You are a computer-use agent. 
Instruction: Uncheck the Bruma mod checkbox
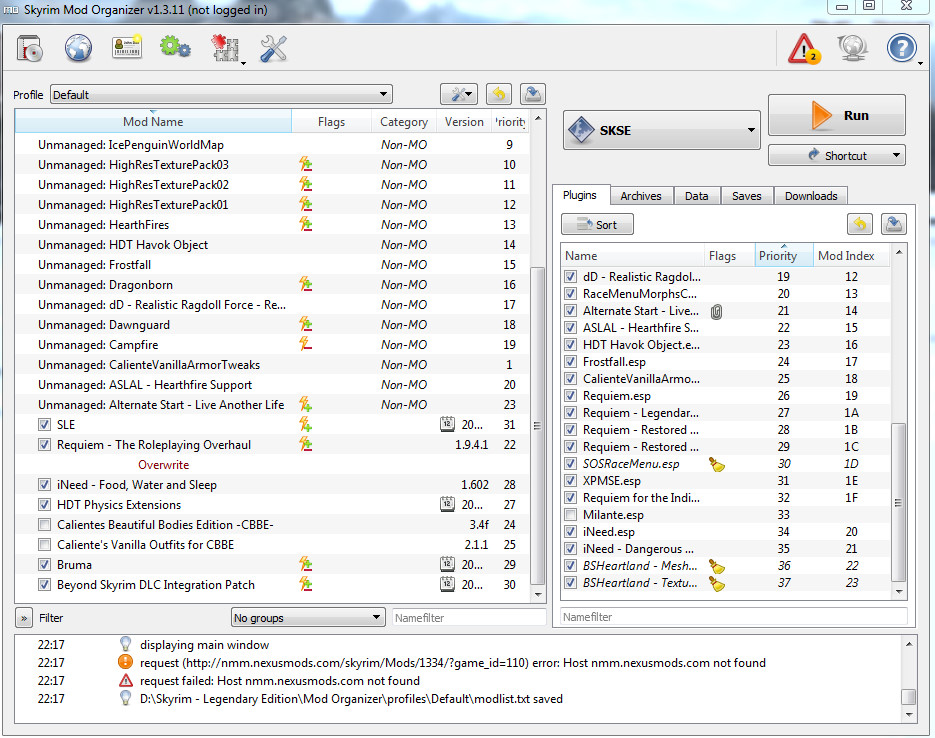(x=44, y=565)
